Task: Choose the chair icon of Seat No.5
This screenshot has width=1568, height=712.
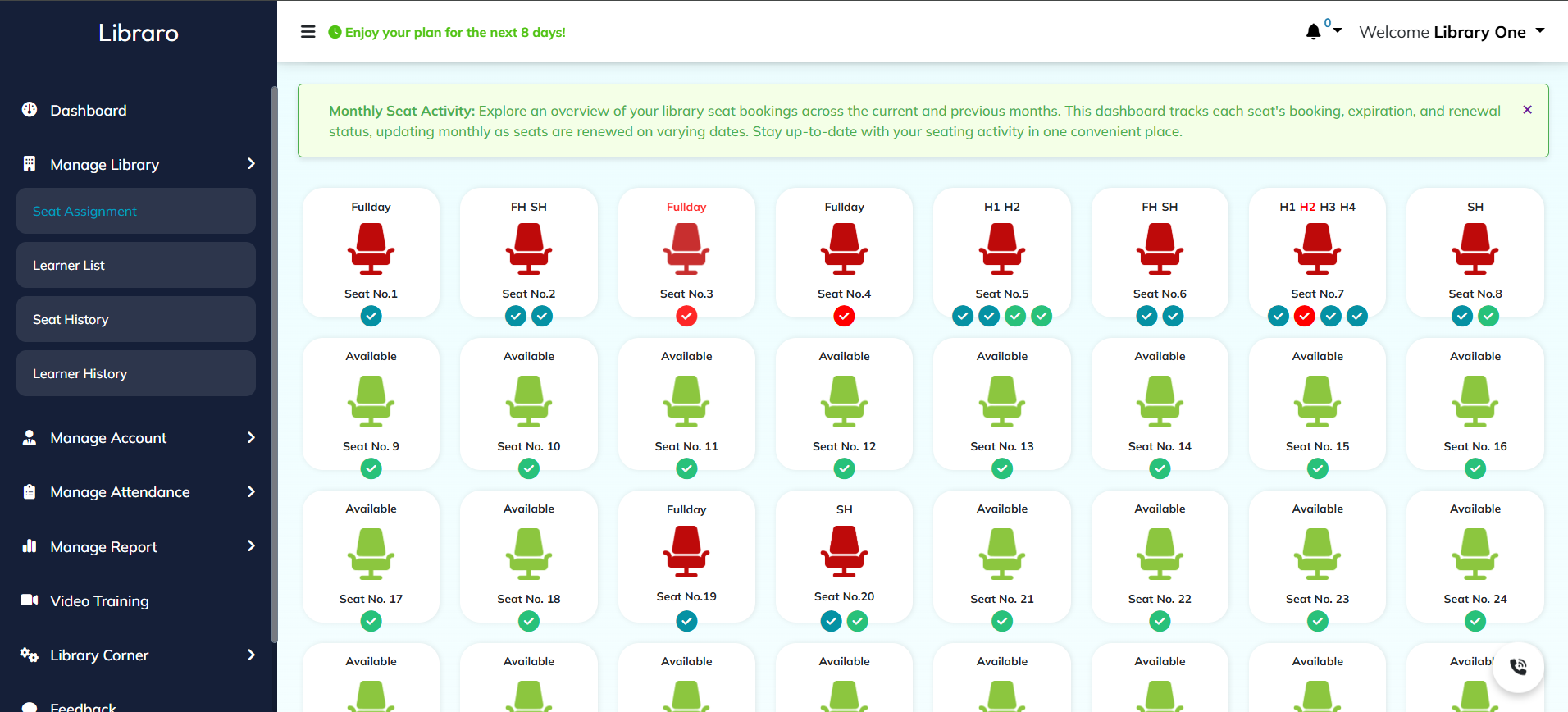Action: pyautogui.click(x=1002, y=249)
